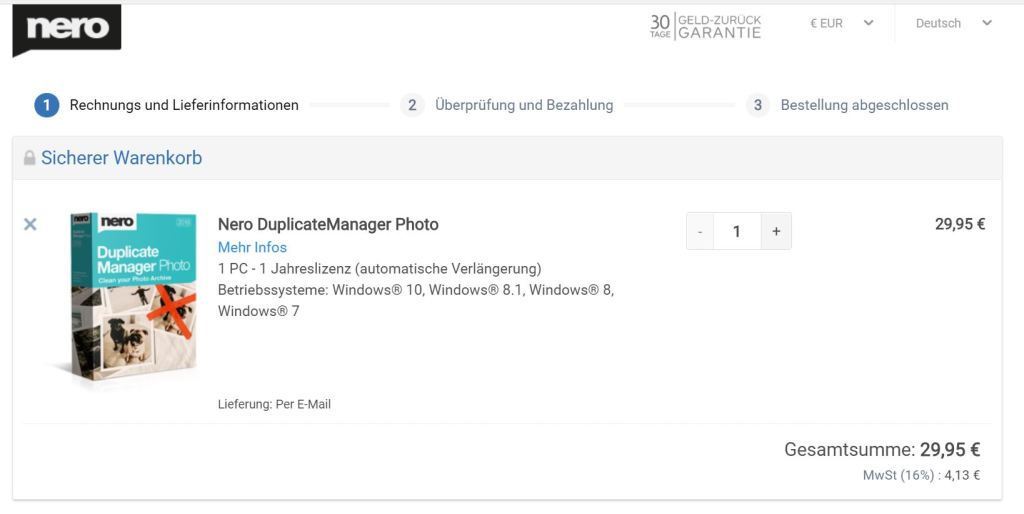Click the step 3 number circle
This screenshot has height=514, width=1024.
click(x=758, y=105)
